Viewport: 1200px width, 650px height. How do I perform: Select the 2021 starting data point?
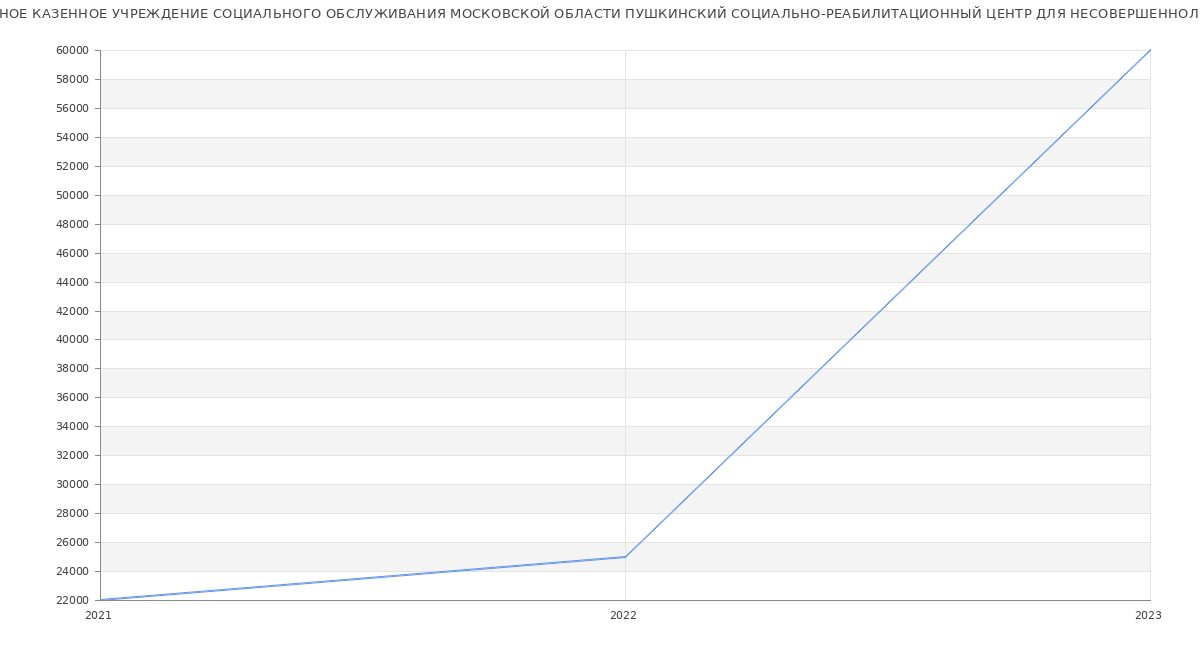pos(101,600)
